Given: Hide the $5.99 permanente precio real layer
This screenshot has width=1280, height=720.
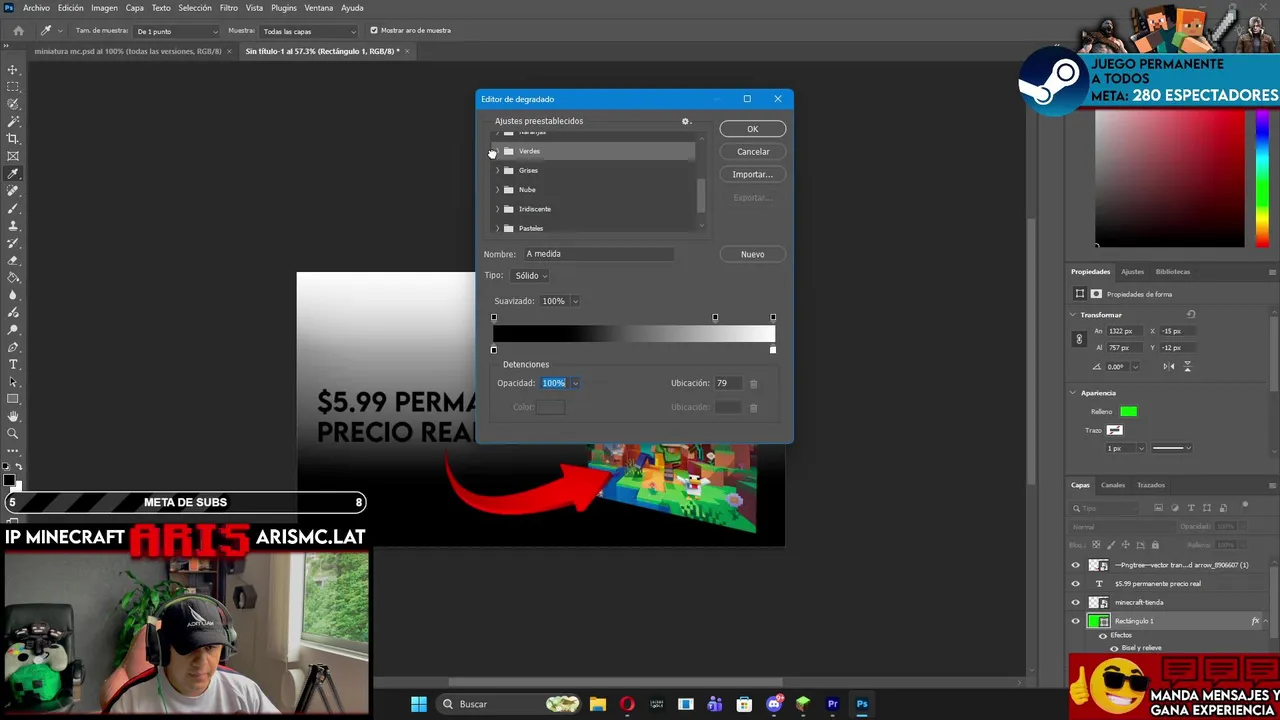Looking at the screenshot, I should (x=1076, y=584).
